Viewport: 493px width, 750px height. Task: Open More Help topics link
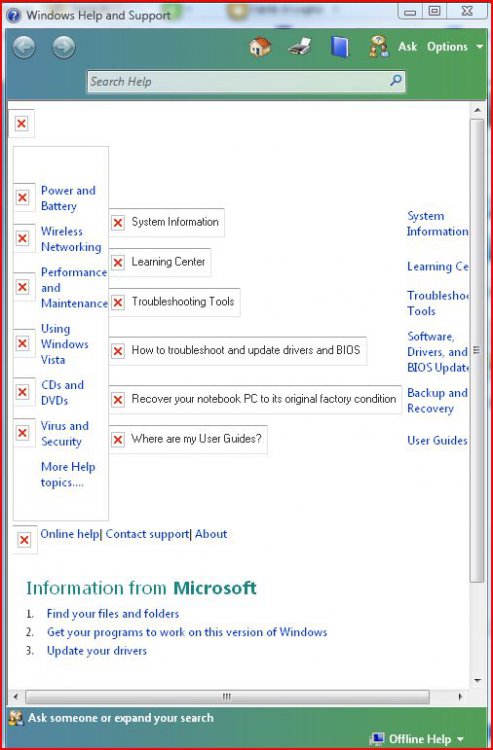click(x=68, y=474)
